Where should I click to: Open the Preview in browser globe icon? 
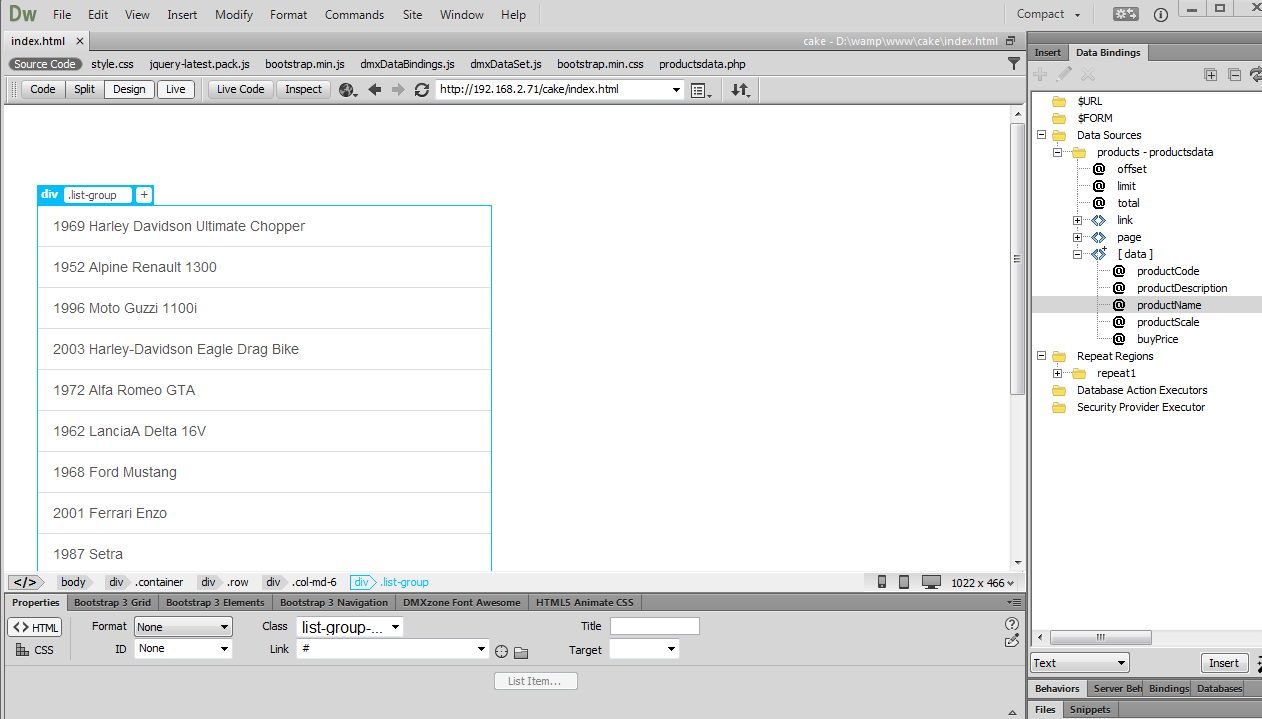(x=348, y=89)
